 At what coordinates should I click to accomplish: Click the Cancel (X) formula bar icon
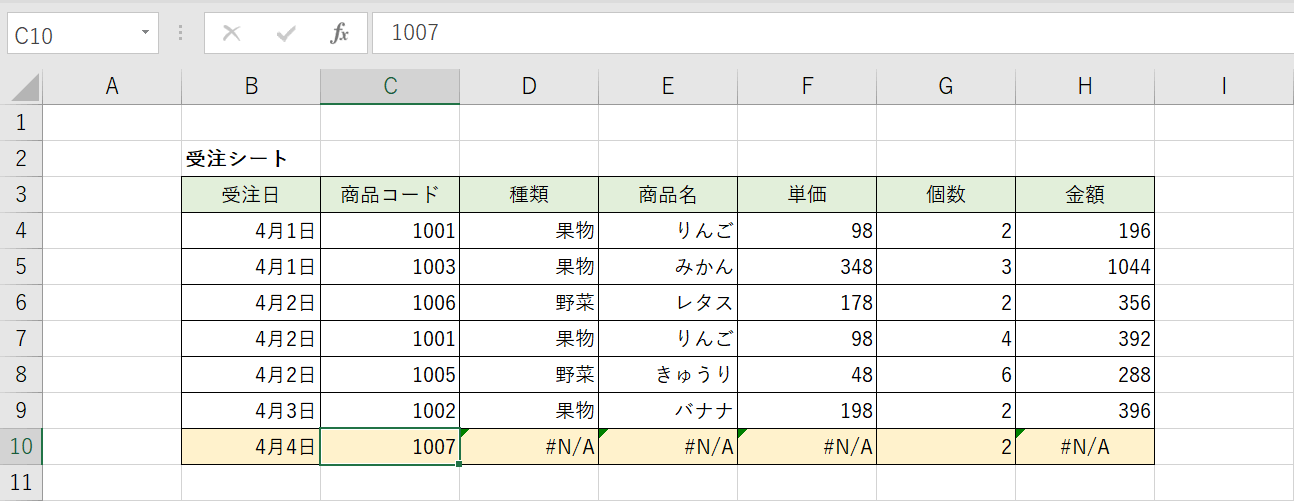point(232,33)
